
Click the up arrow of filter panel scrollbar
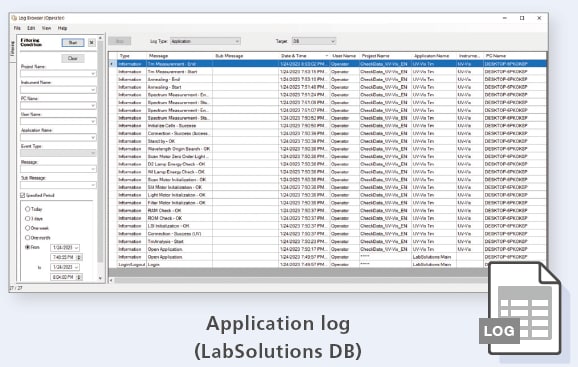100,38
